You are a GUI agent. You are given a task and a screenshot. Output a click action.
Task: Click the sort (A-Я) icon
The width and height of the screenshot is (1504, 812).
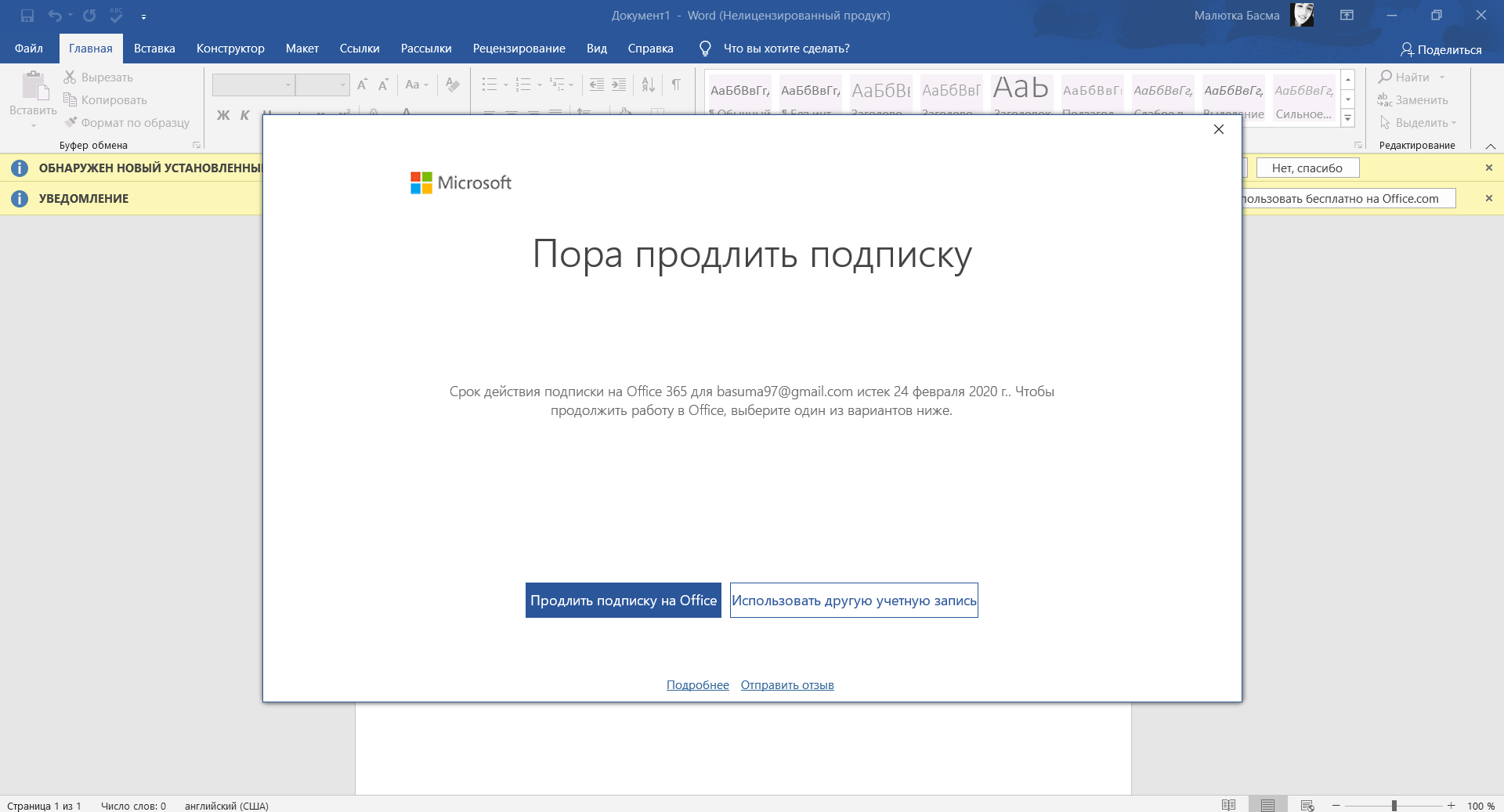pyautogui.click(x=649, y=85)
